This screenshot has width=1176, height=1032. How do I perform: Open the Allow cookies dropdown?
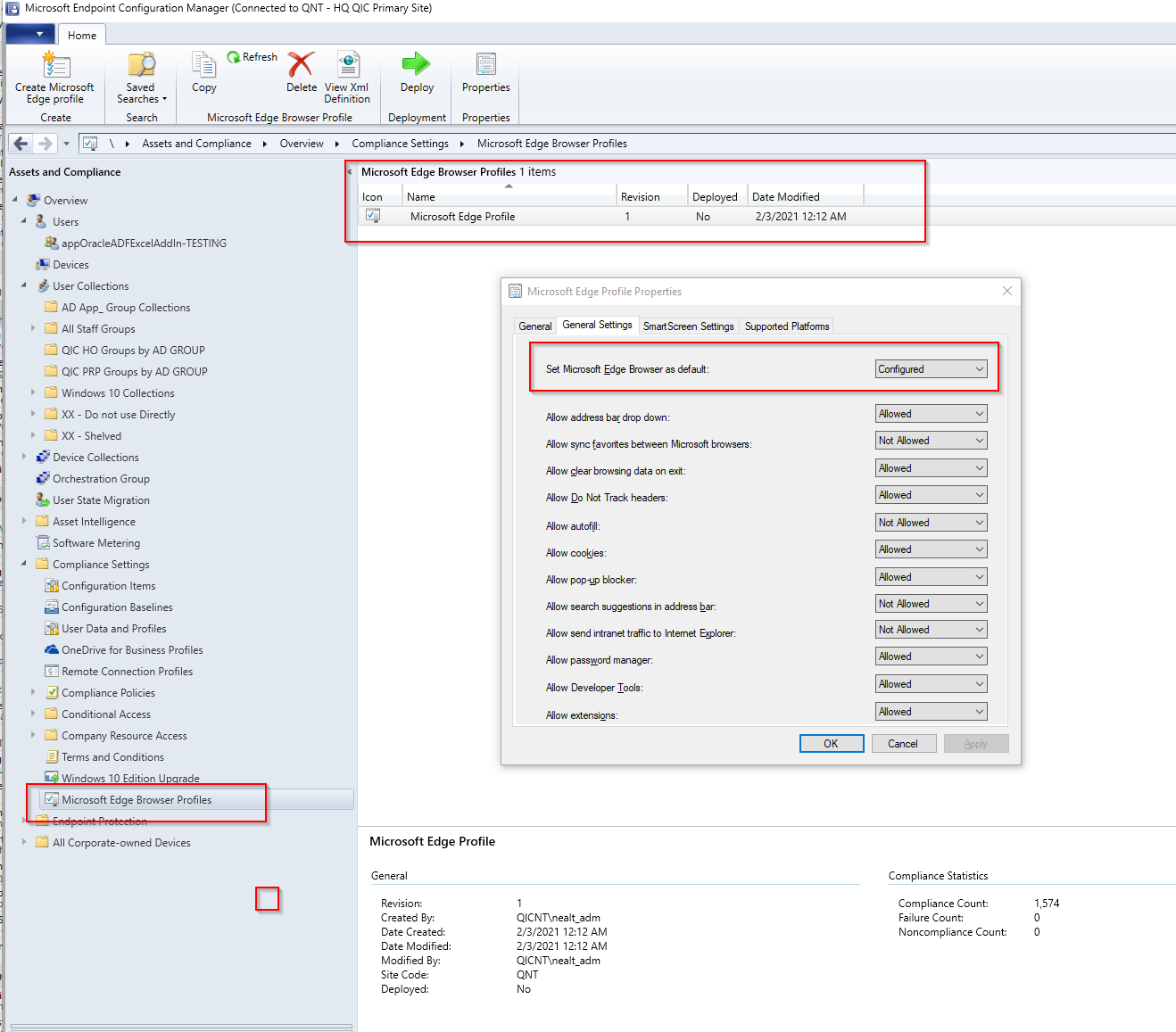[x=931, y=549]
